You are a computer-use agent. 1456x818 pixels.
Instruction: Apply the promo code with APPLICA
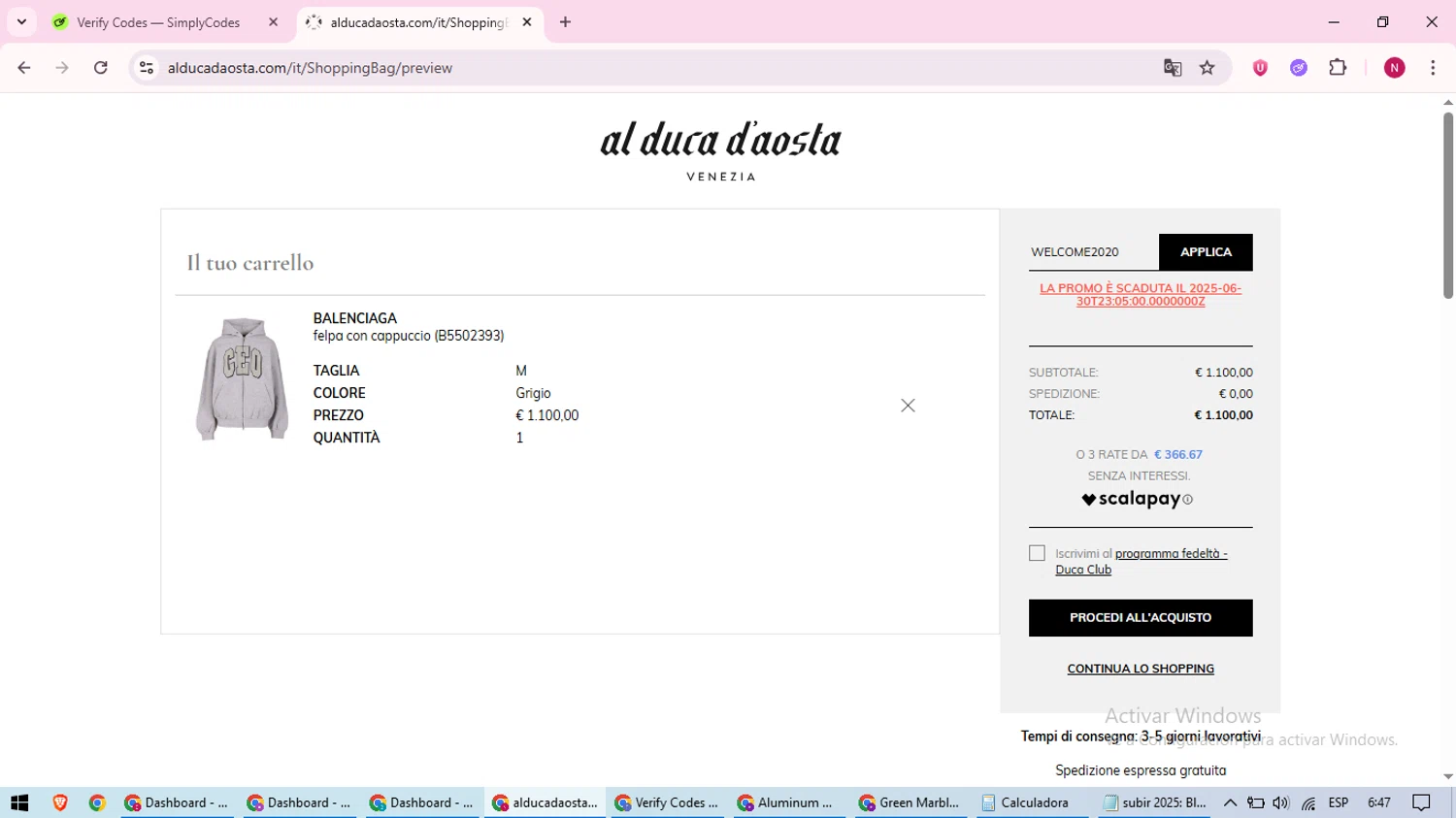tap(1206, 252)
